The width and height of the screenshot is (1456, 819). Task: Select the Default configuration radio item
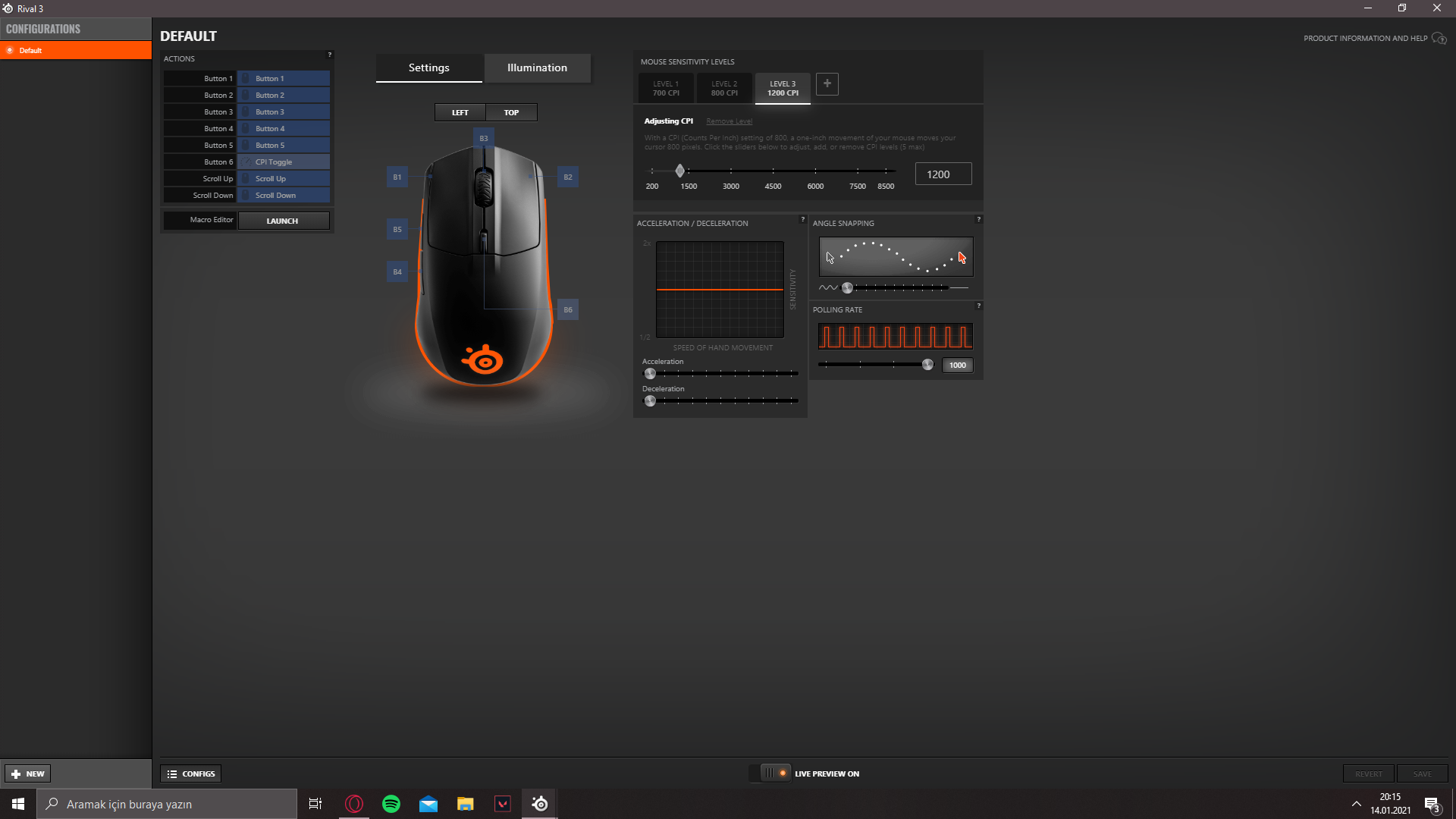[11, 51]
